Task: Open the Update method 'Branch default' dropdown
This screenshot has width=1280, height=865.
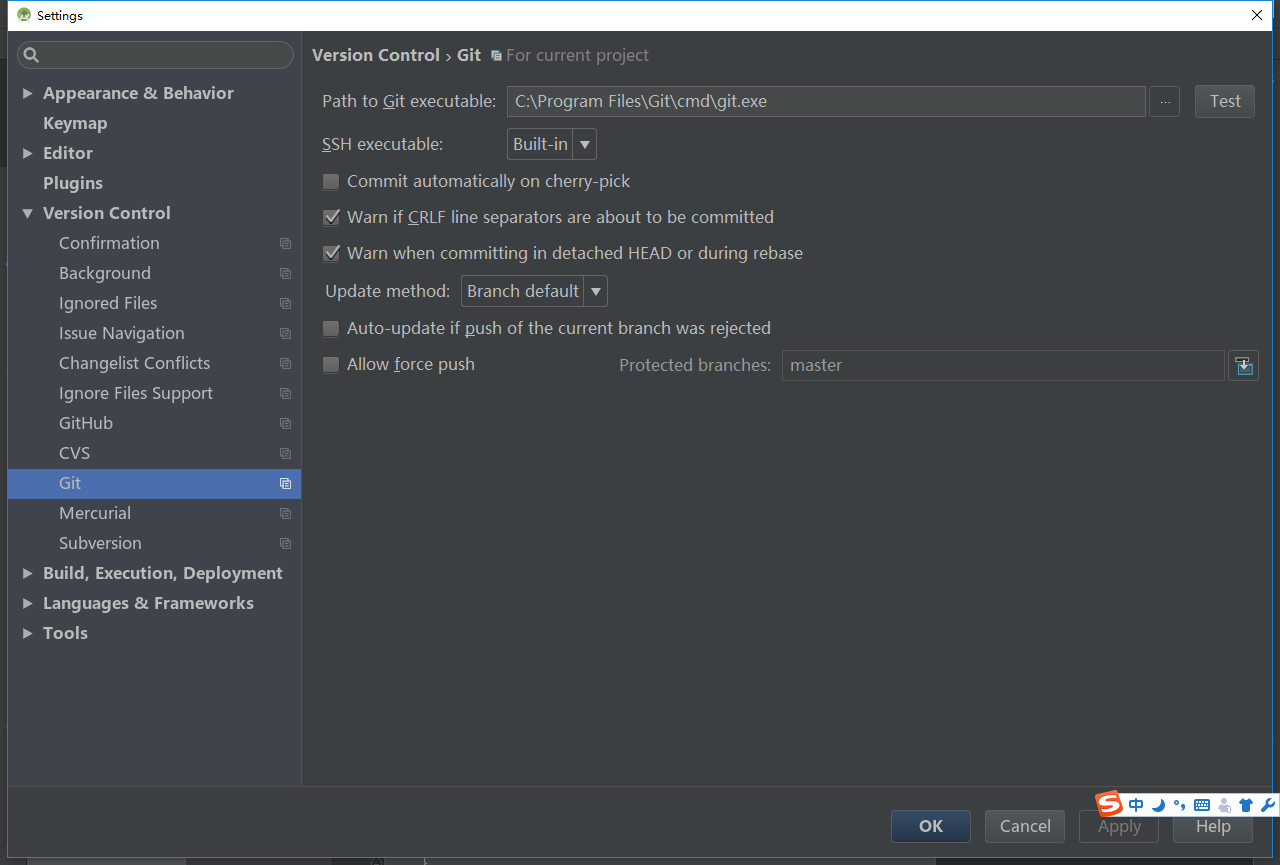Action: click(534, 291)
